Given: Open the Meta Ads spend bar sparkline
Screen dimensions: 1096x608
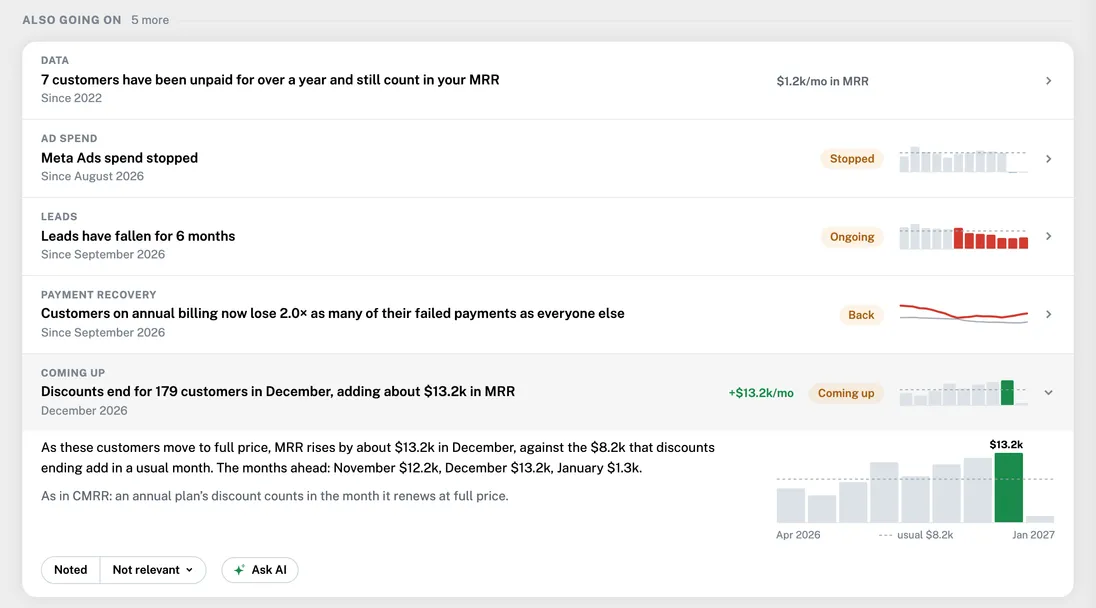Looking at the screenshot, I should click(x=963, y=159).
